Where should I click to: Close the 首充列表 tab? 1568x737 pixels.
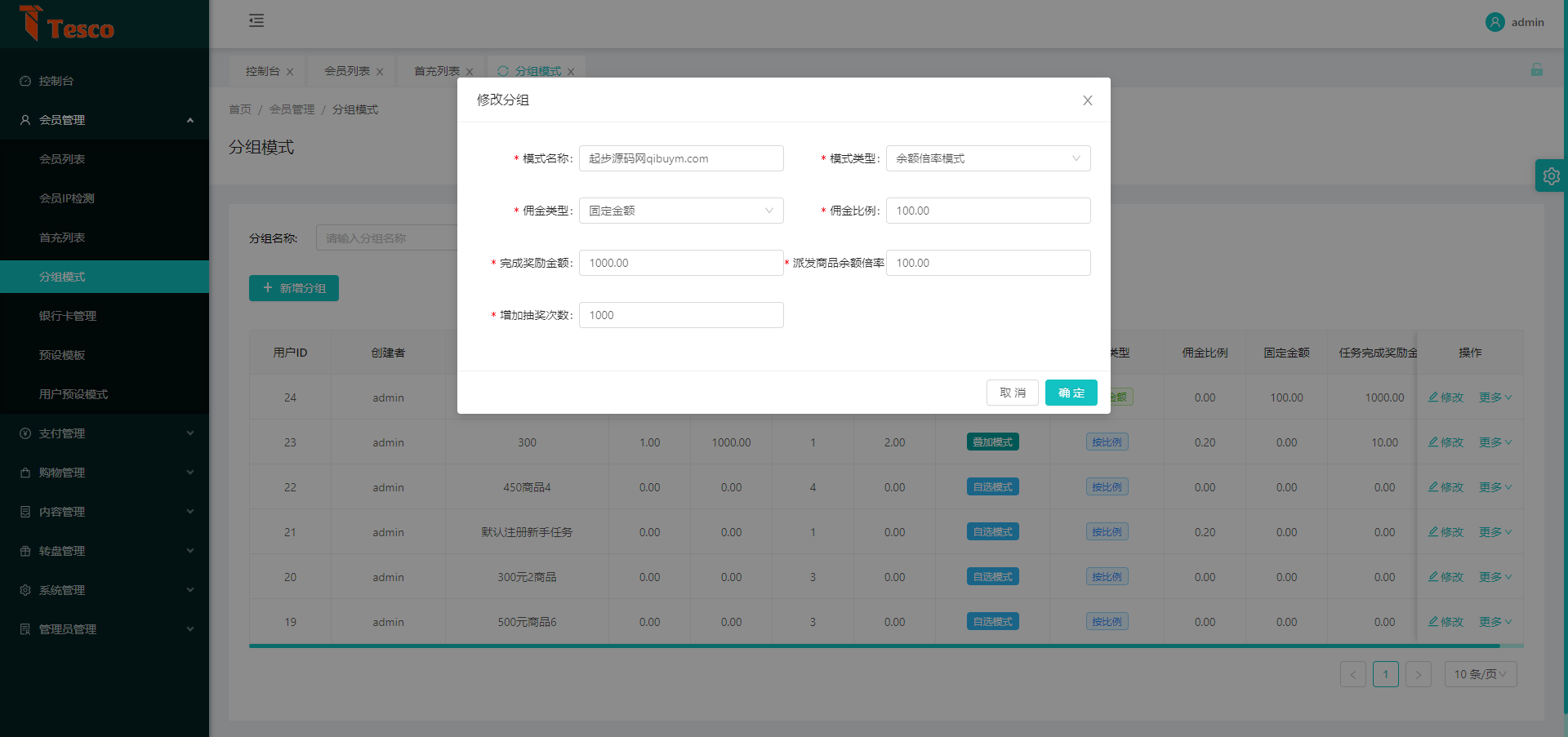470,72
